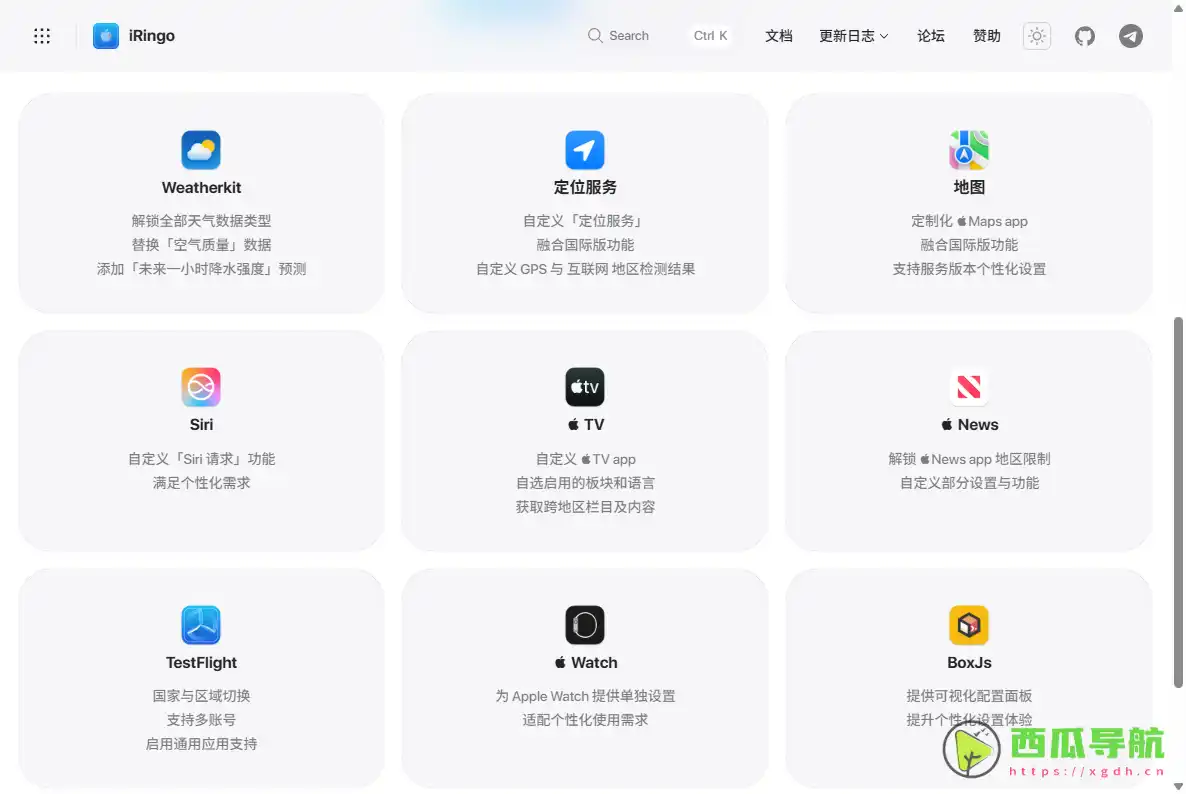Click the BoxJs box icon
Image resolution: width=1186 pixels, height=794 pixels.
click(x=969, y=625)
